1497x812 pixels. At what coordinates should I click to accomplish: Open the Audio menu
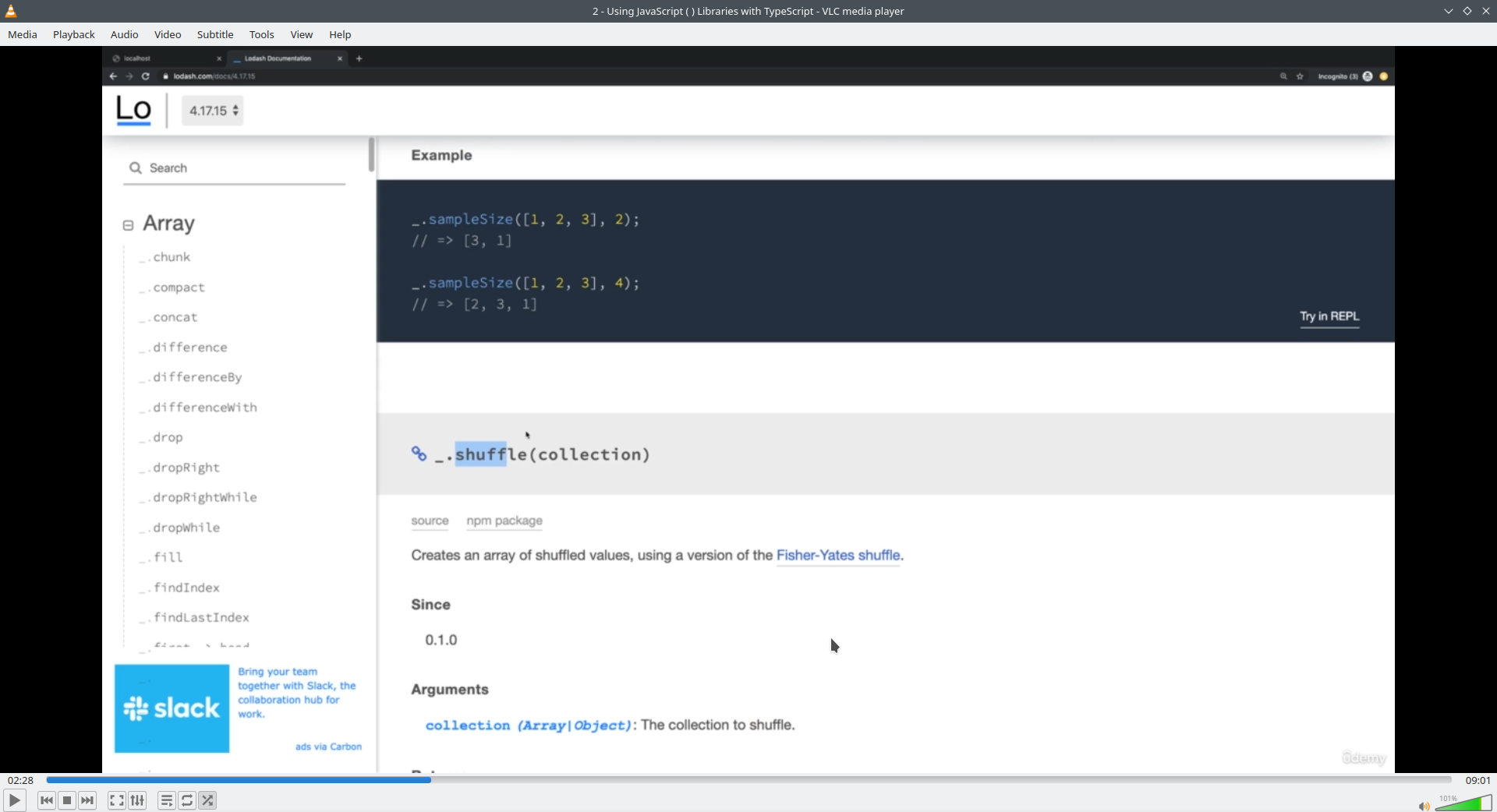tap(124, 34)
